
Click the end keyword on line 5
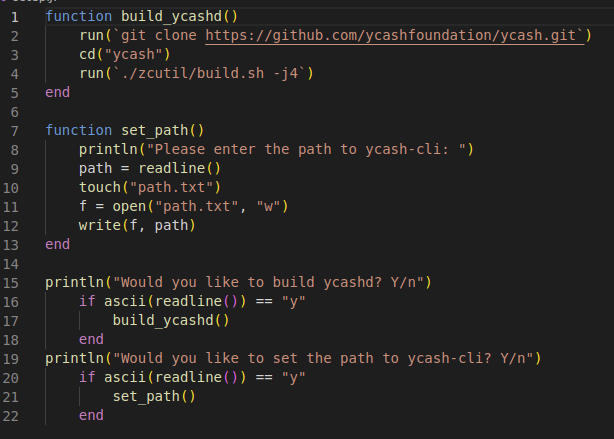coord(58,92)
